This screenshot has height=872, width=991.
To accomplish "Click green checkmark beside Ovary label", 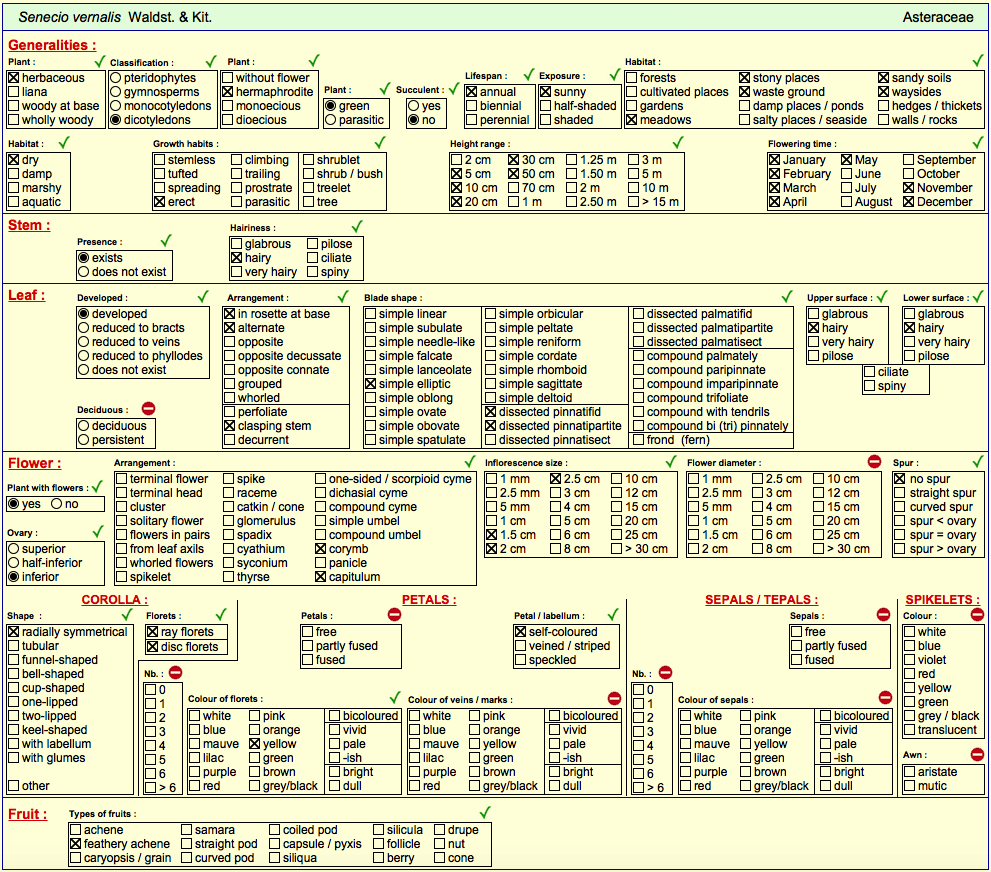I will (x=98, y=531).
